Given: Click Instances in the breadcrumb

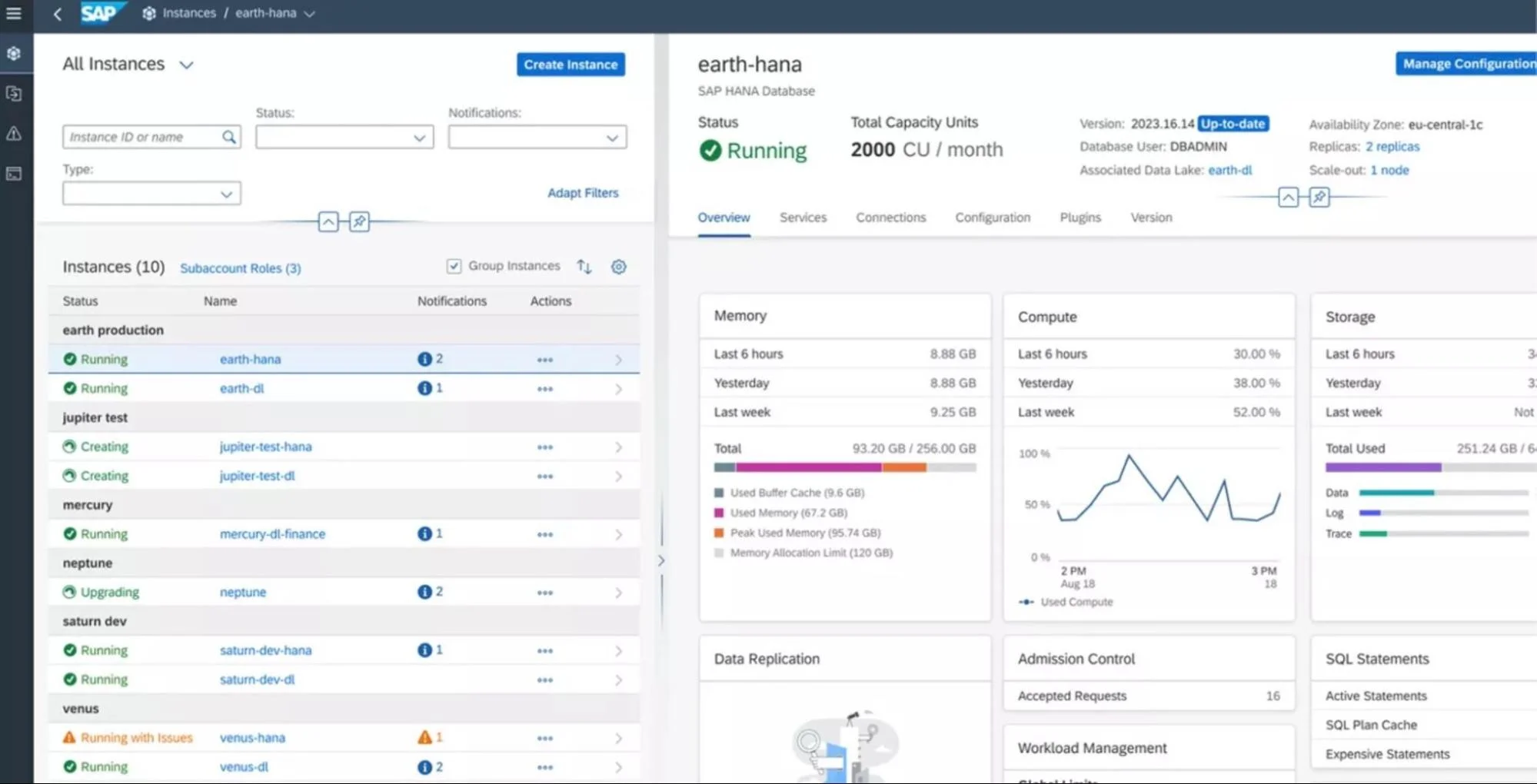Looking at the screenshot, I should tap(189, 13).
